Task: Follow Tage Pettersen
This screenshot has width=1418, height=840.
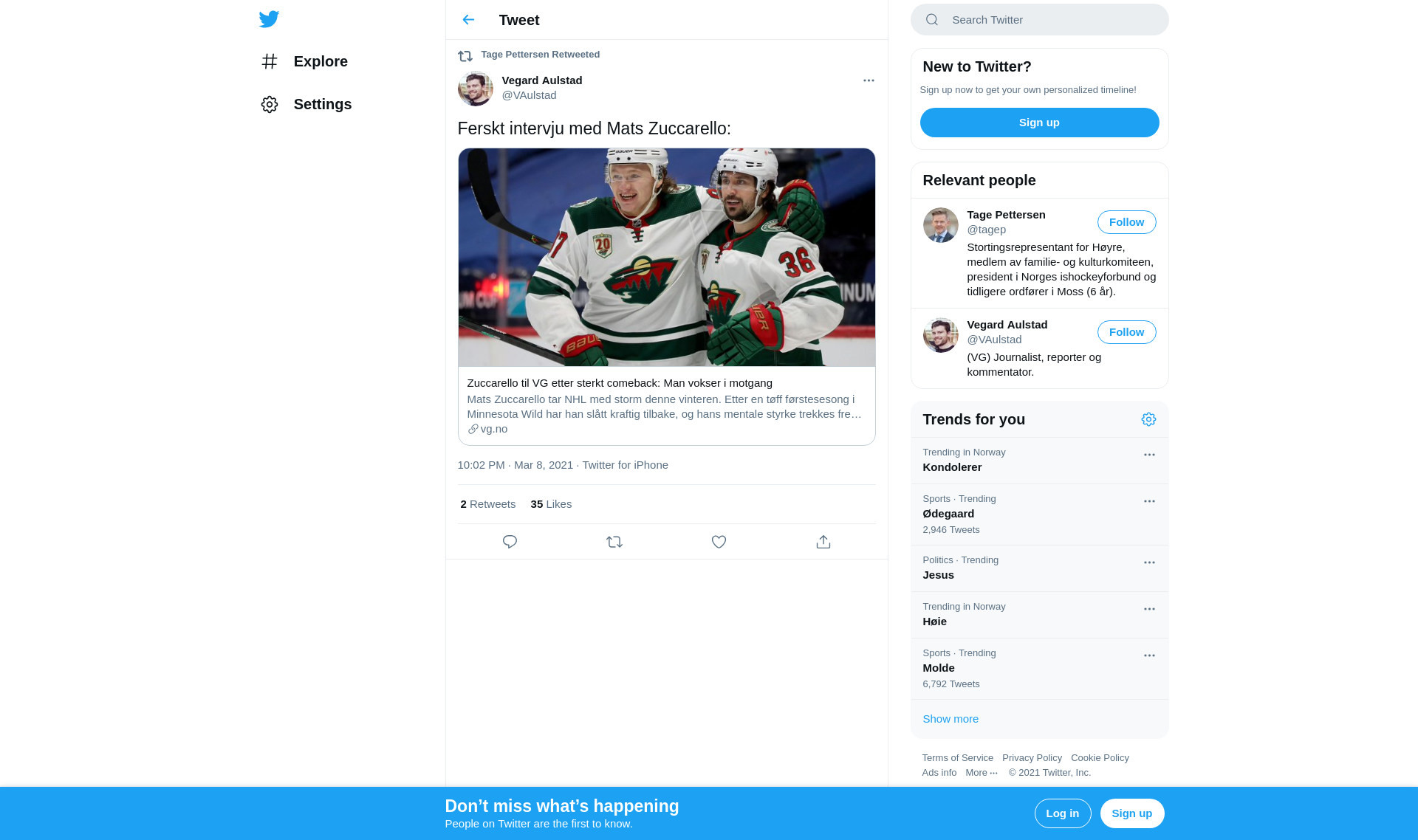Action: click(x=1127, y=222)
